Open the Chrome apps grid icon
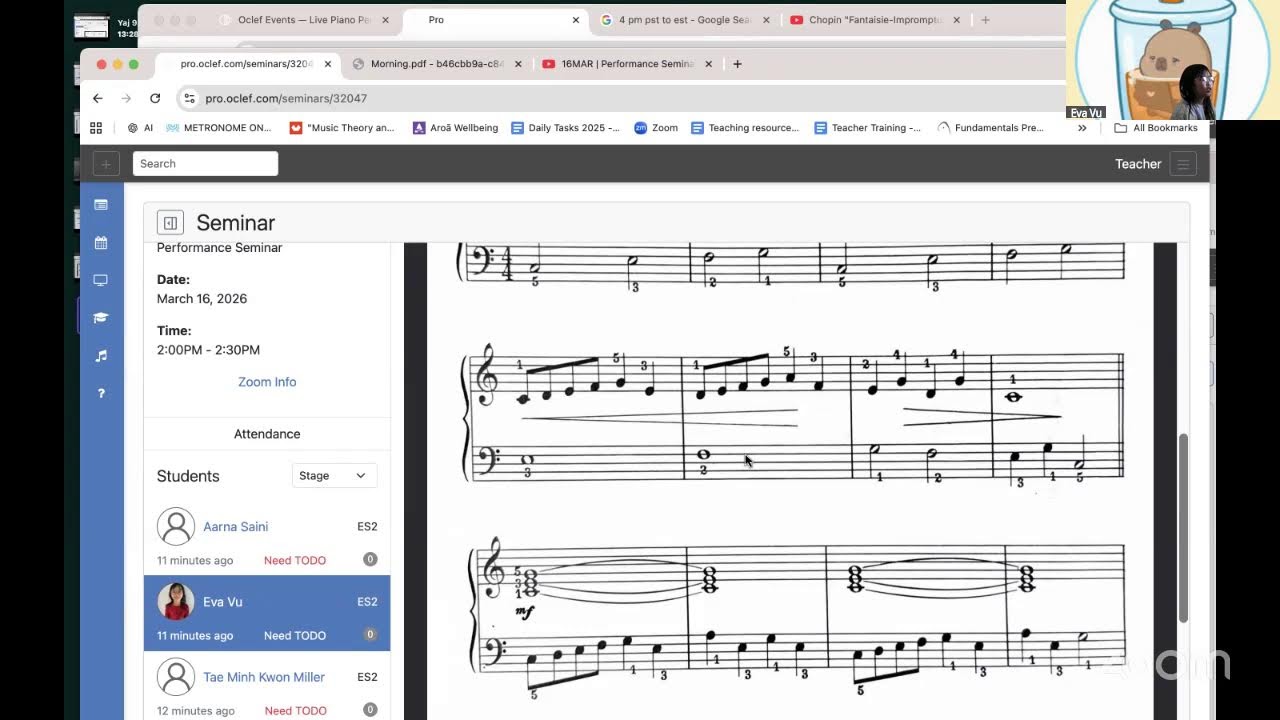 coord(96,128)
